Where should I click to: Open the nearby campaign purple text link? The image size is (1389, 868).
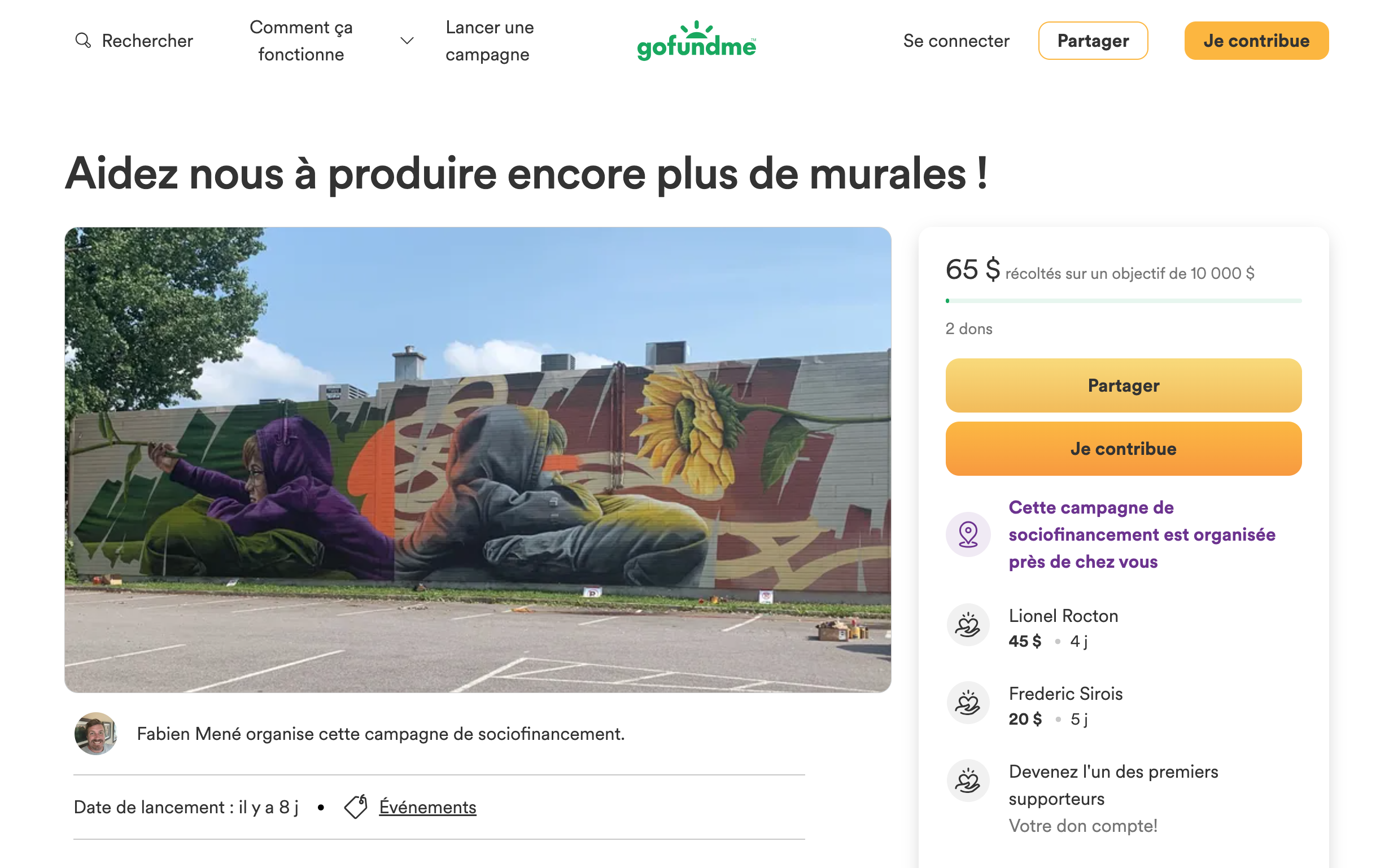tap(1142, 534)
